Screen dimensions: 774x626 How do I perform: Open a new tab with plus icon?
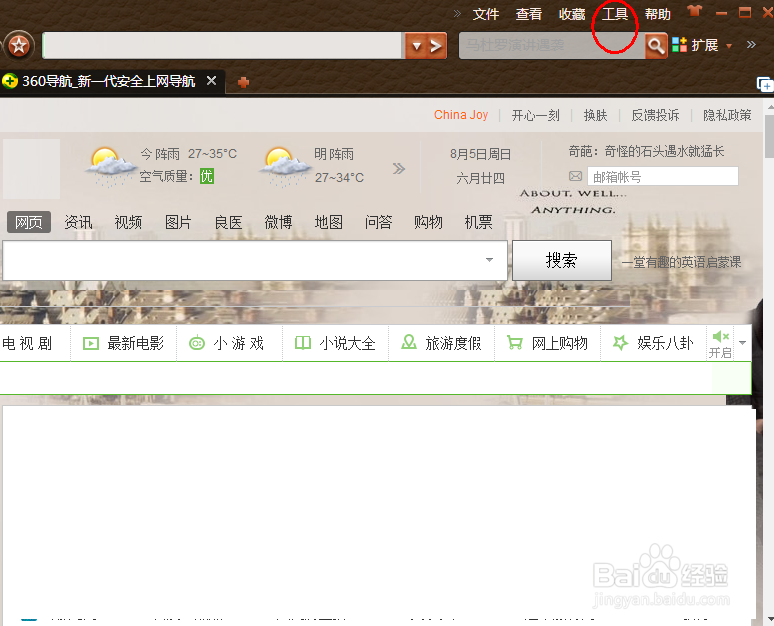(x=243, y=82)
